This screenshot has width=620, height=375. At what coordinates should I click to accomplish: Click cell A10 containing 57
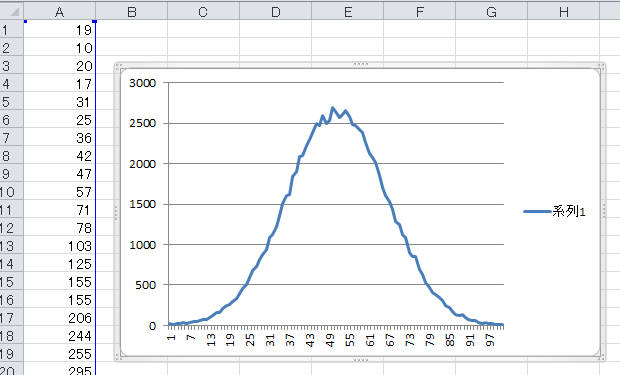tap(59, 191)
